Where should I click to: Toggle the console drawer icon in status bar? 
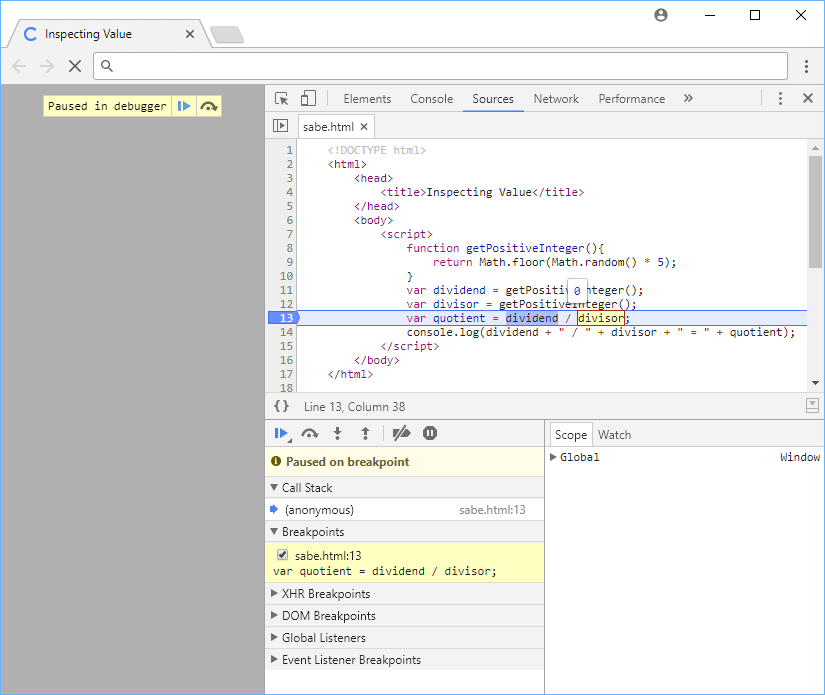812,406
